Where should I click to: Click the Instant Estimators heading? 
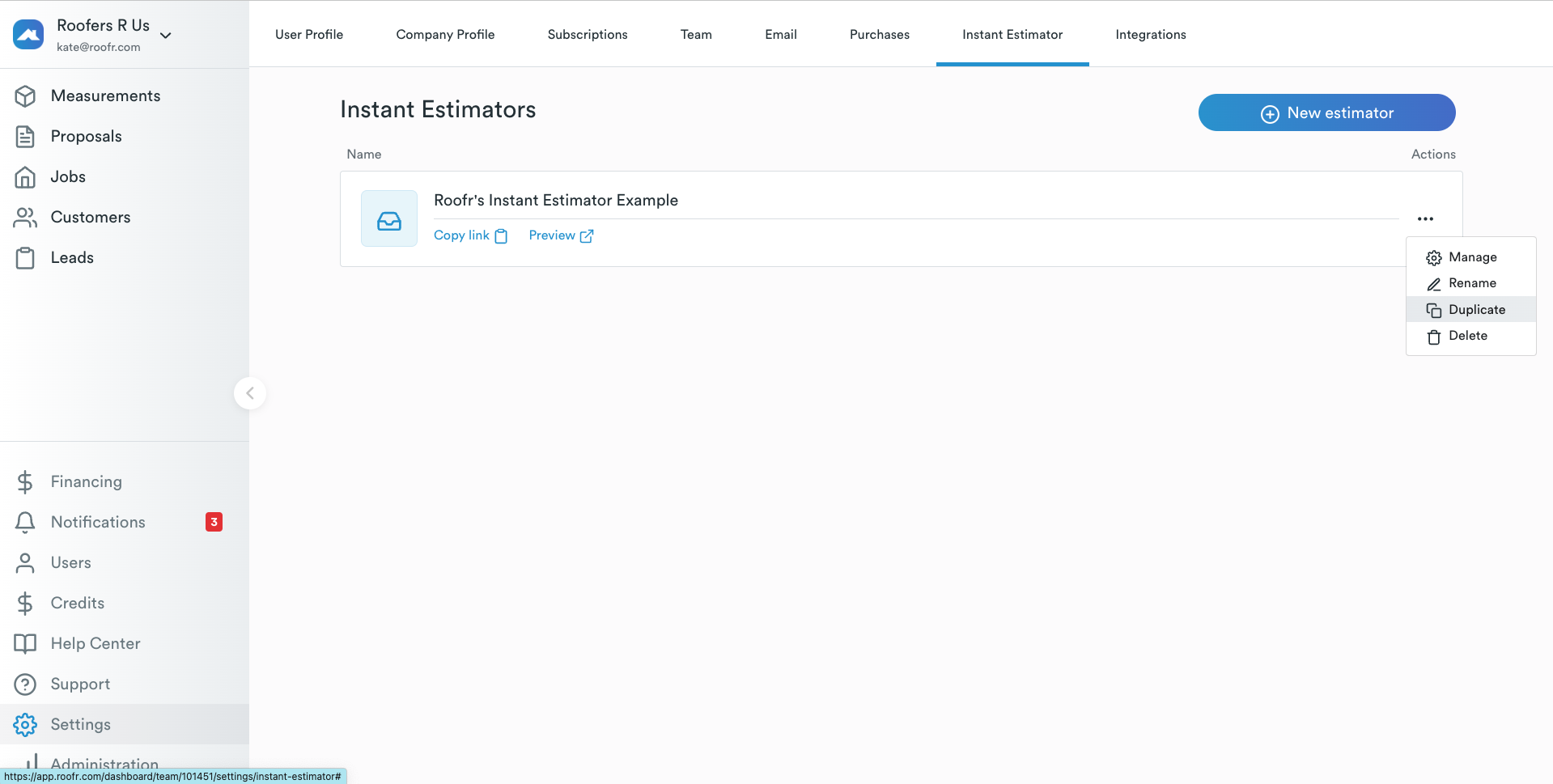click(438, 110)
